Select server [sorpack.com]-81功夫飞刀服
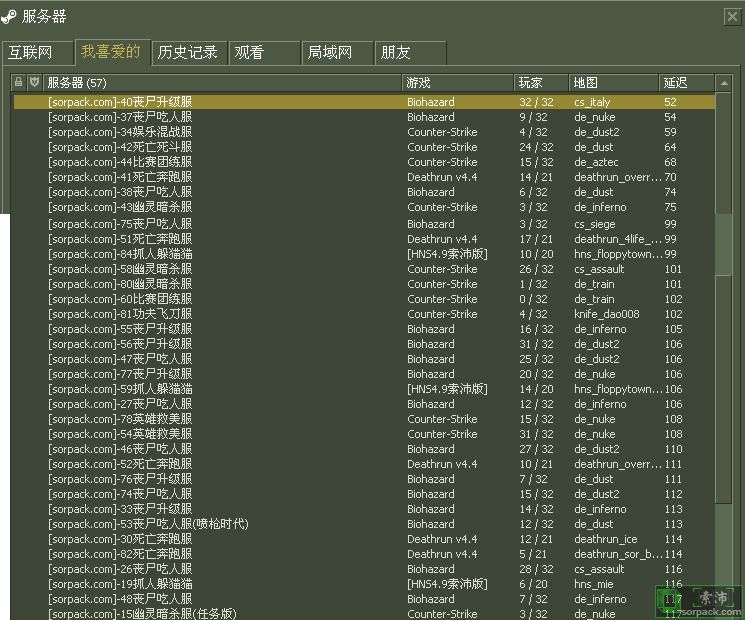Screen dimensions: 745x620 120,314
